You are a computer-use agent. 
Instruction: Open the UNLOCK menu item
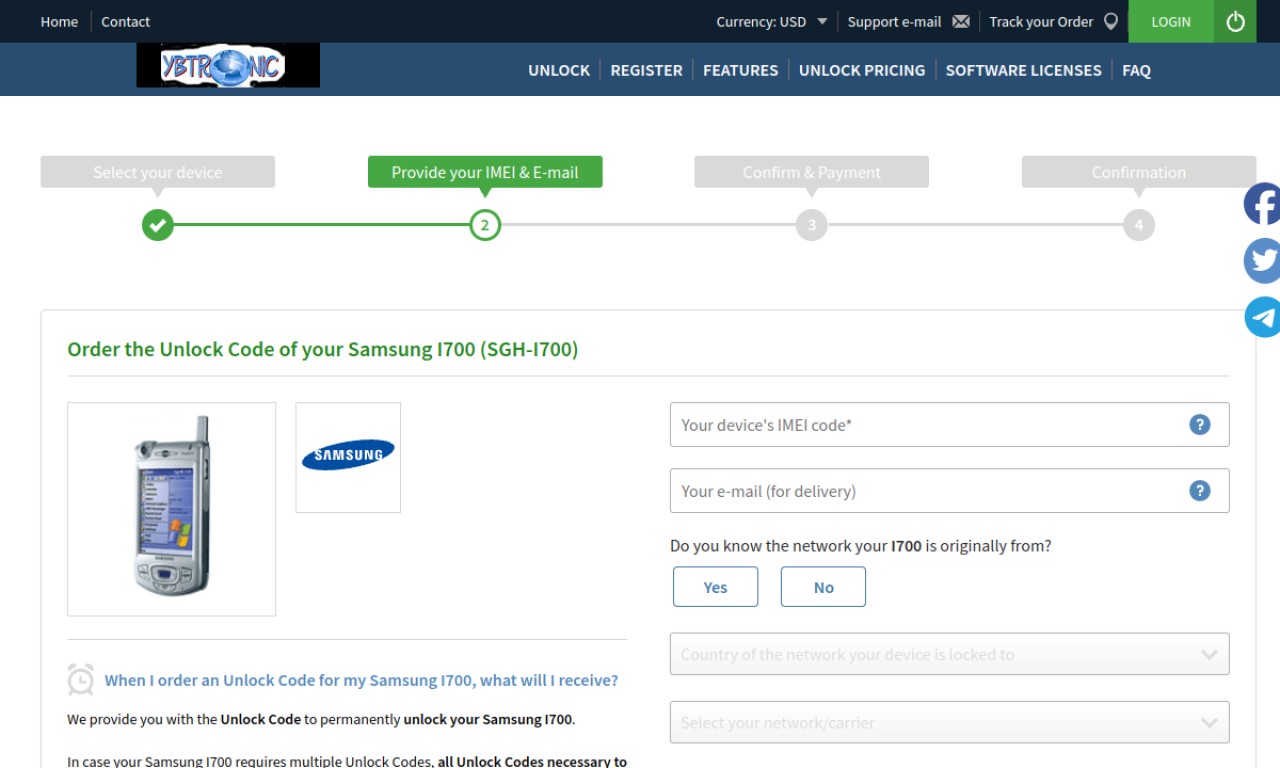pyautogui.click(x=559, y=70)
